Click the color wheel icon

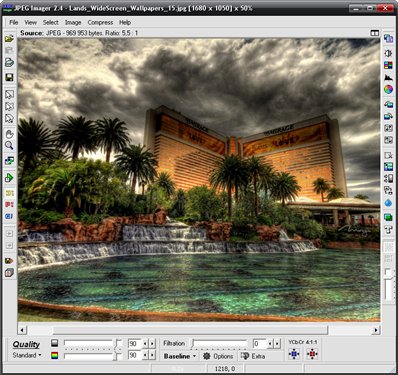(388, 89)
